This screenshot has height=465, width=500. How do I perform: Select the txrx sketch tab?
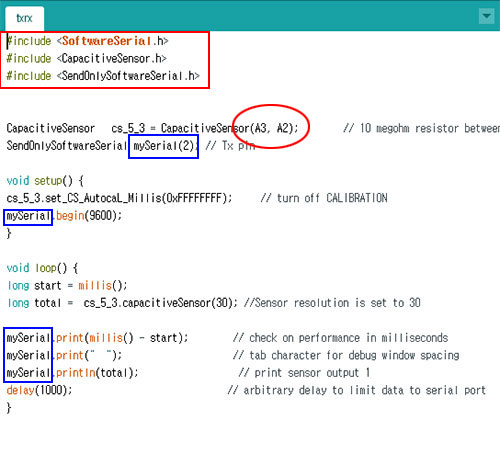coord(24,18)
